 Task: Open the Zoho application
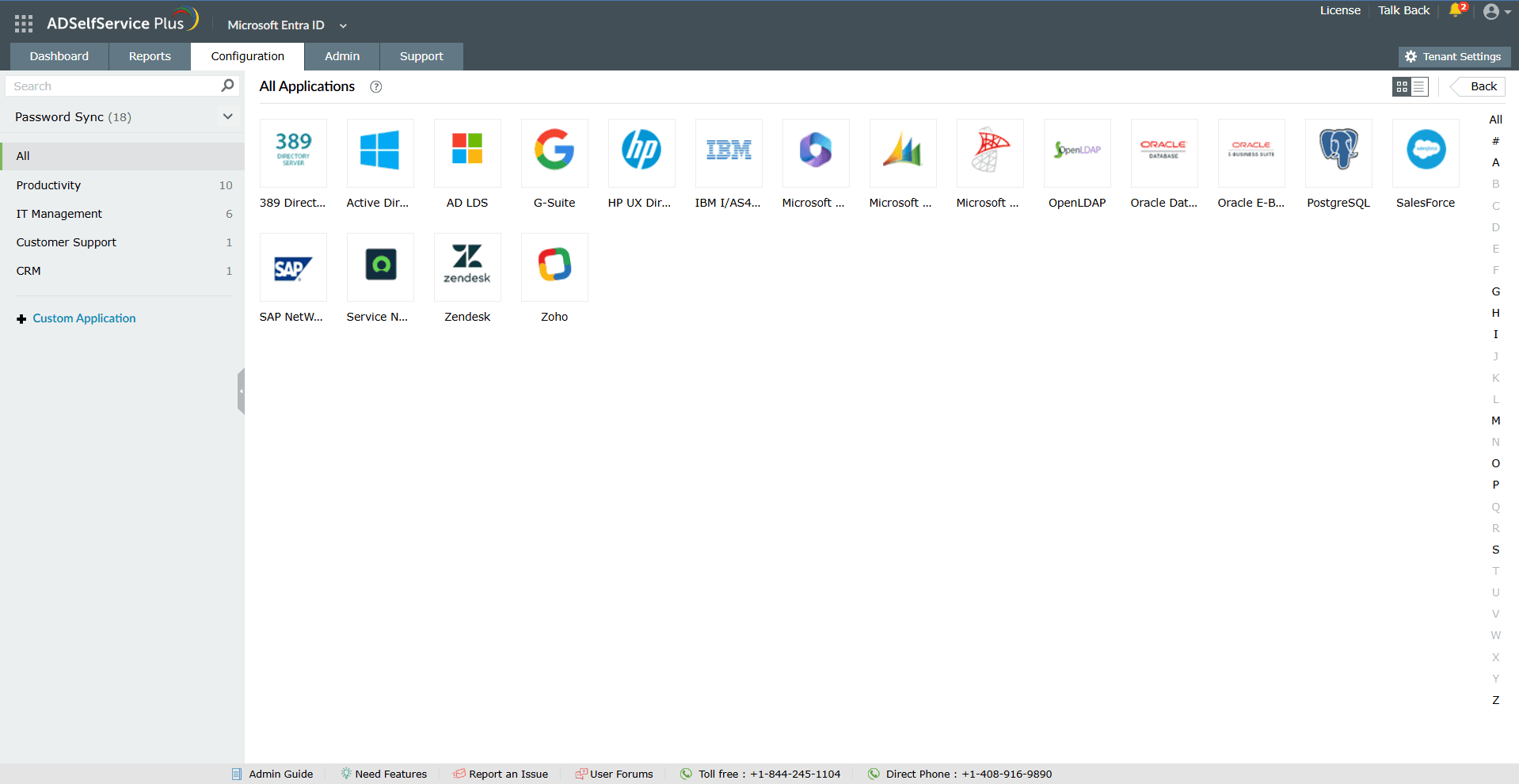[x=554, y=267]
